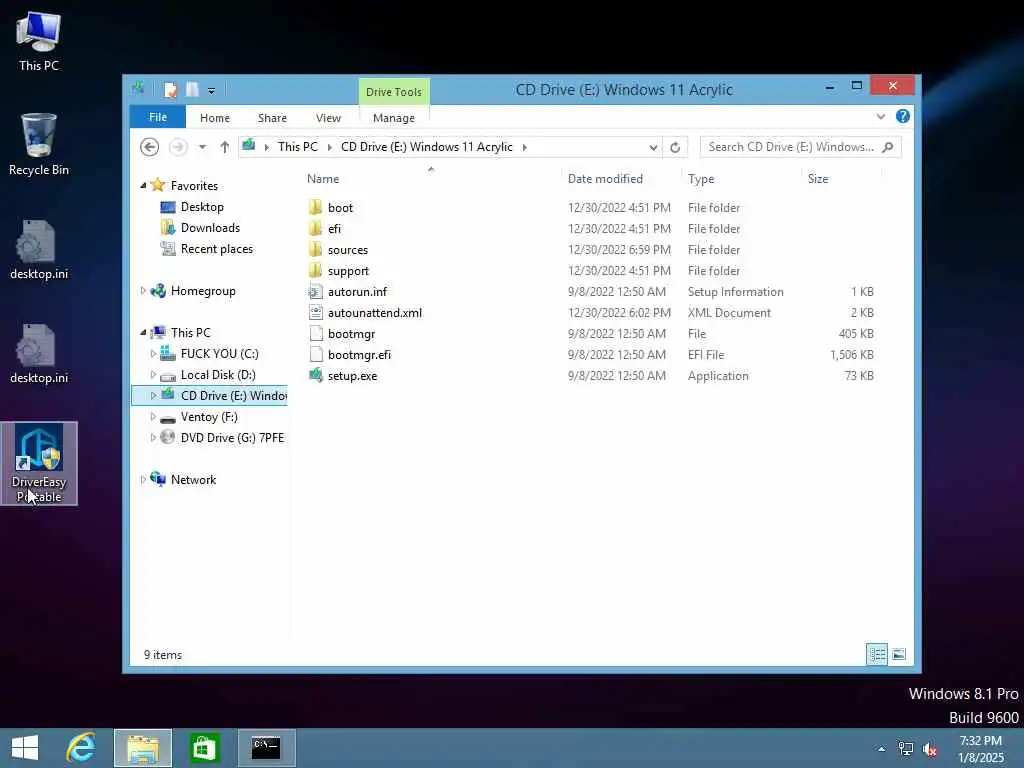1024x768 pixels.
Task: Click This PC in the address bar
Action: click(298, 147)
